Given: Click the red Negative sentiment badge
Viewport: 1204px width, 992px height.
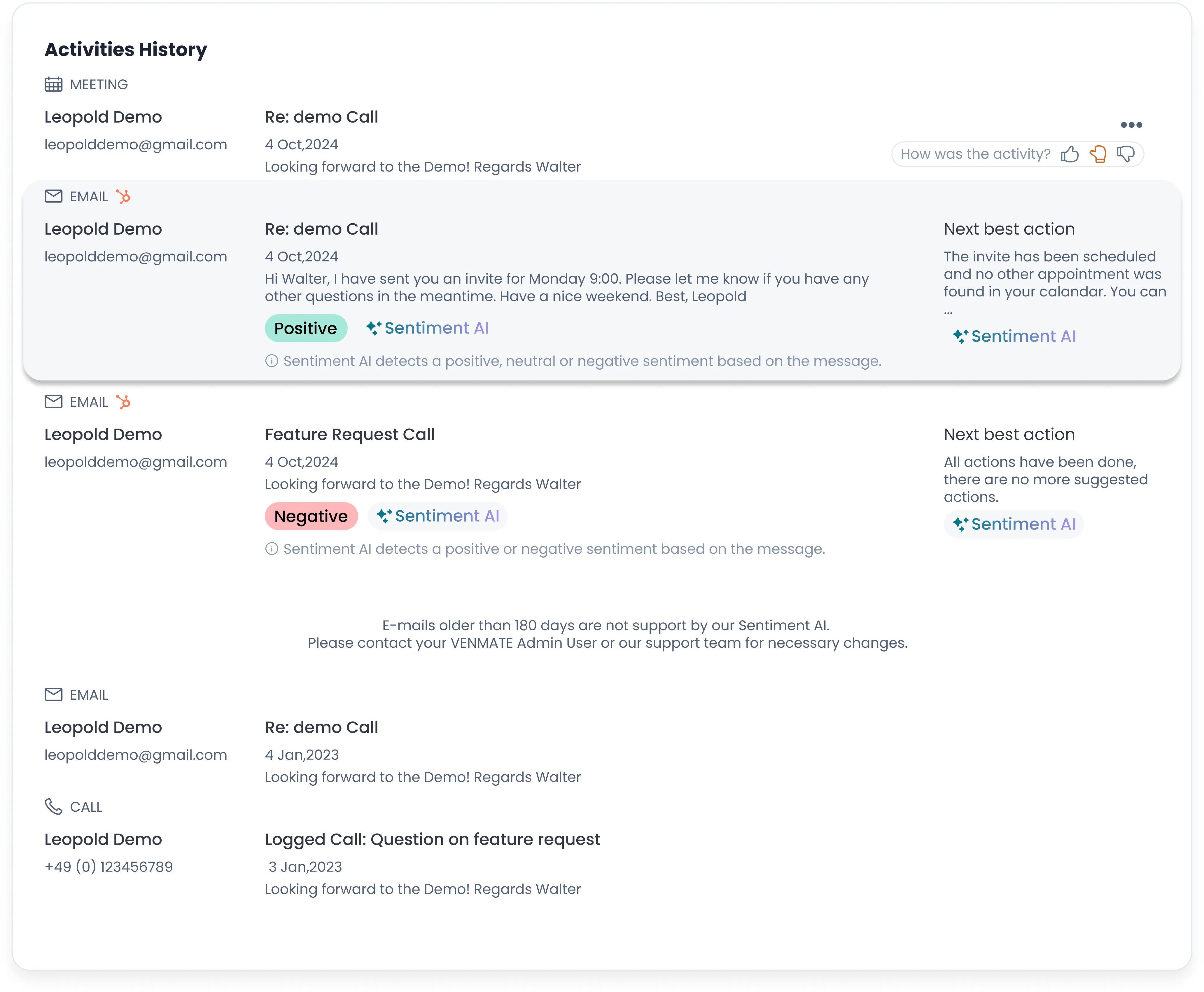Looking at the screenshot, I should pos(311,516).
